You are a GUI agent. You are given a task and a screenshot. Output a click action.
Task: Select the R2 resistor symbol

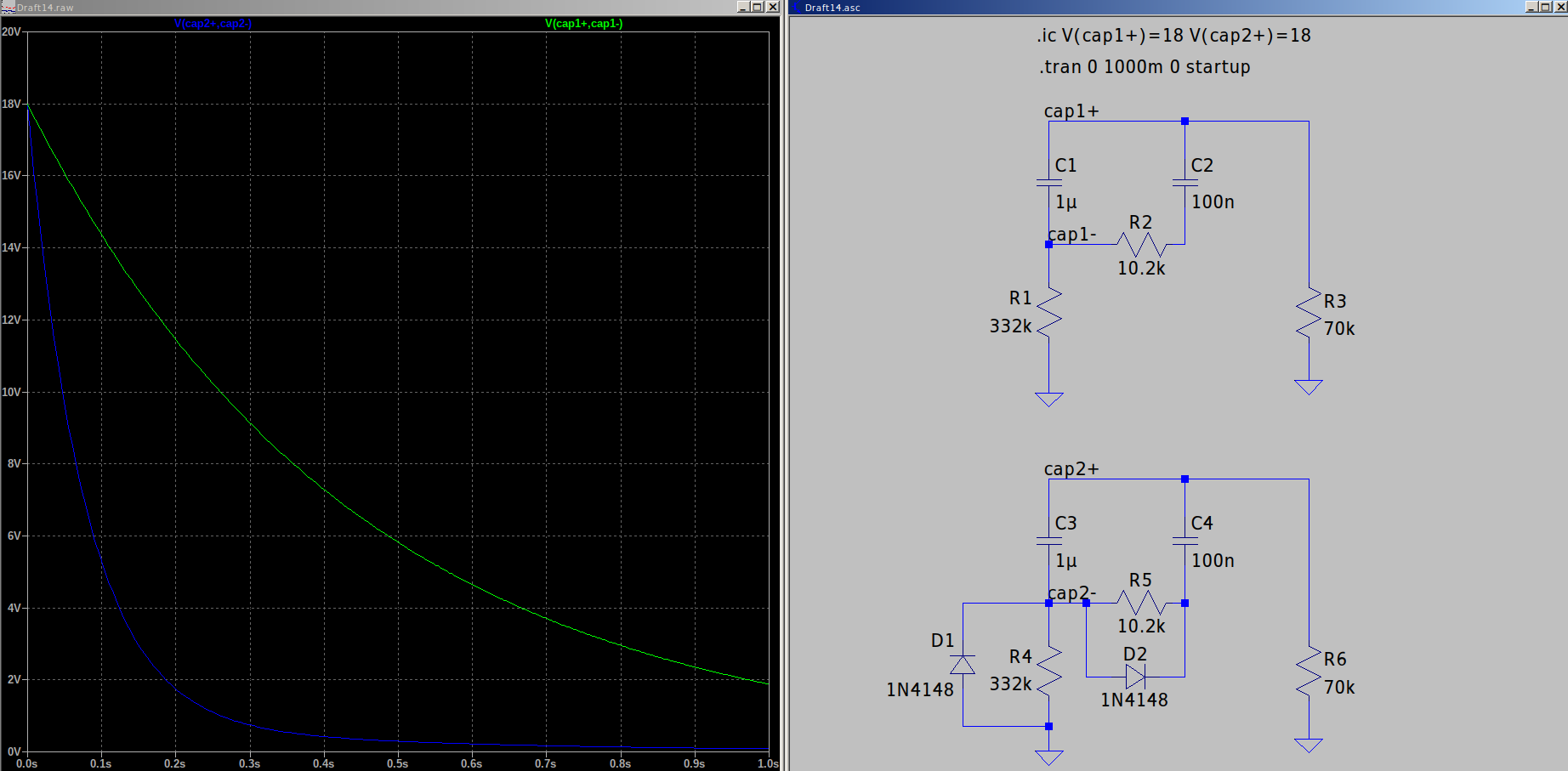pos(1141,245)
